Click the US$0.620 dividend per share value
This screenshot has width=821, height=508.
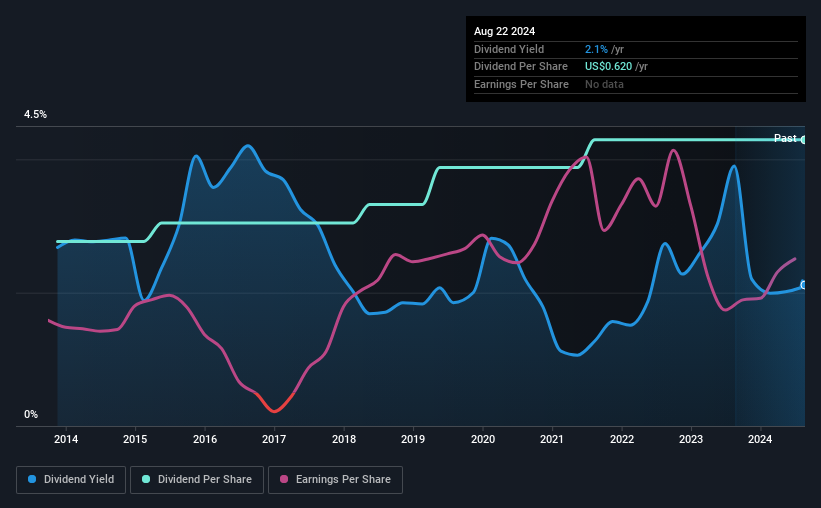(x=608, y=67)
